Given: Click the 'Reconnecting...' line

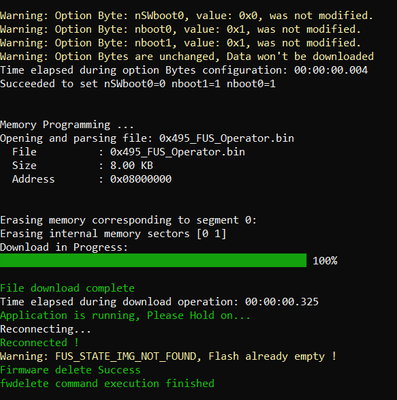Looking at the screenshot, I should 45,330.
